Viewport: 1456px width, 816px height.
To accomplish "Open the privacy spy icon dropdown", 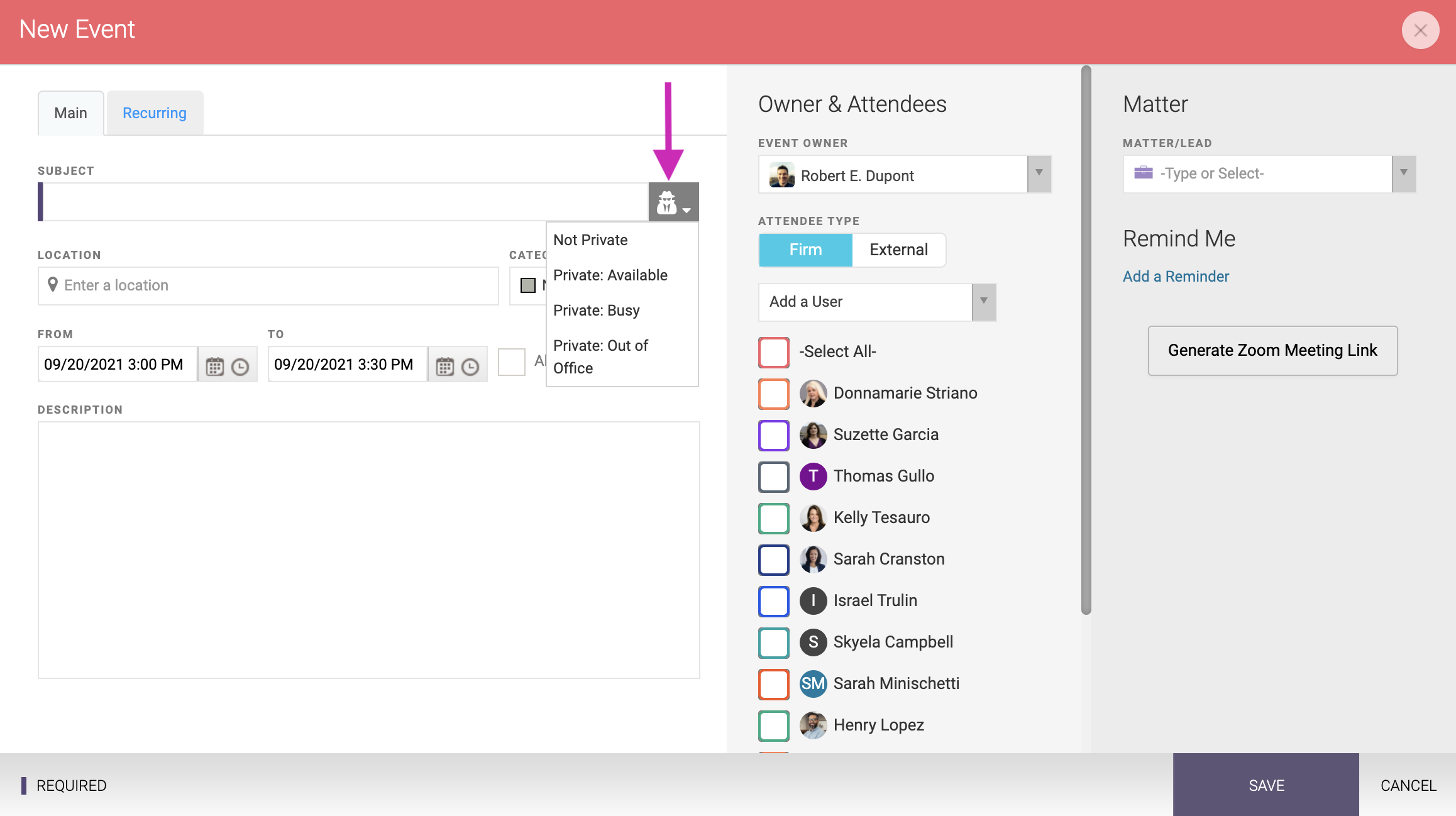I will (x=673, y=202).
